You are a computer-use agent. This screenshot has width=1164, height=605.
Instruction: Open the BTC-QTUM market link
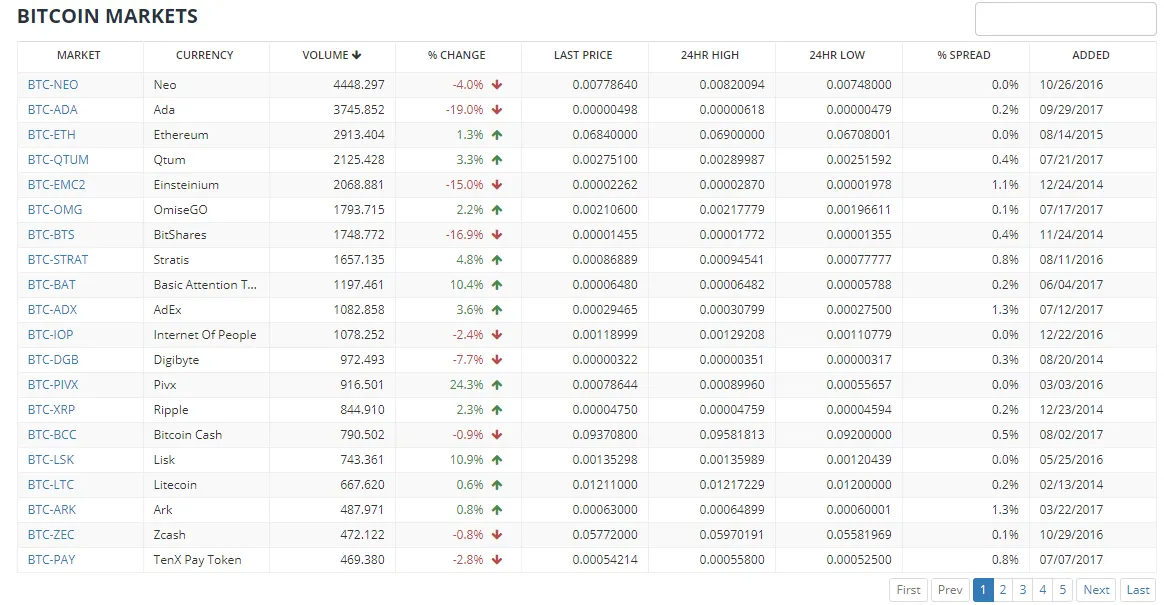(x=58, y=160)
